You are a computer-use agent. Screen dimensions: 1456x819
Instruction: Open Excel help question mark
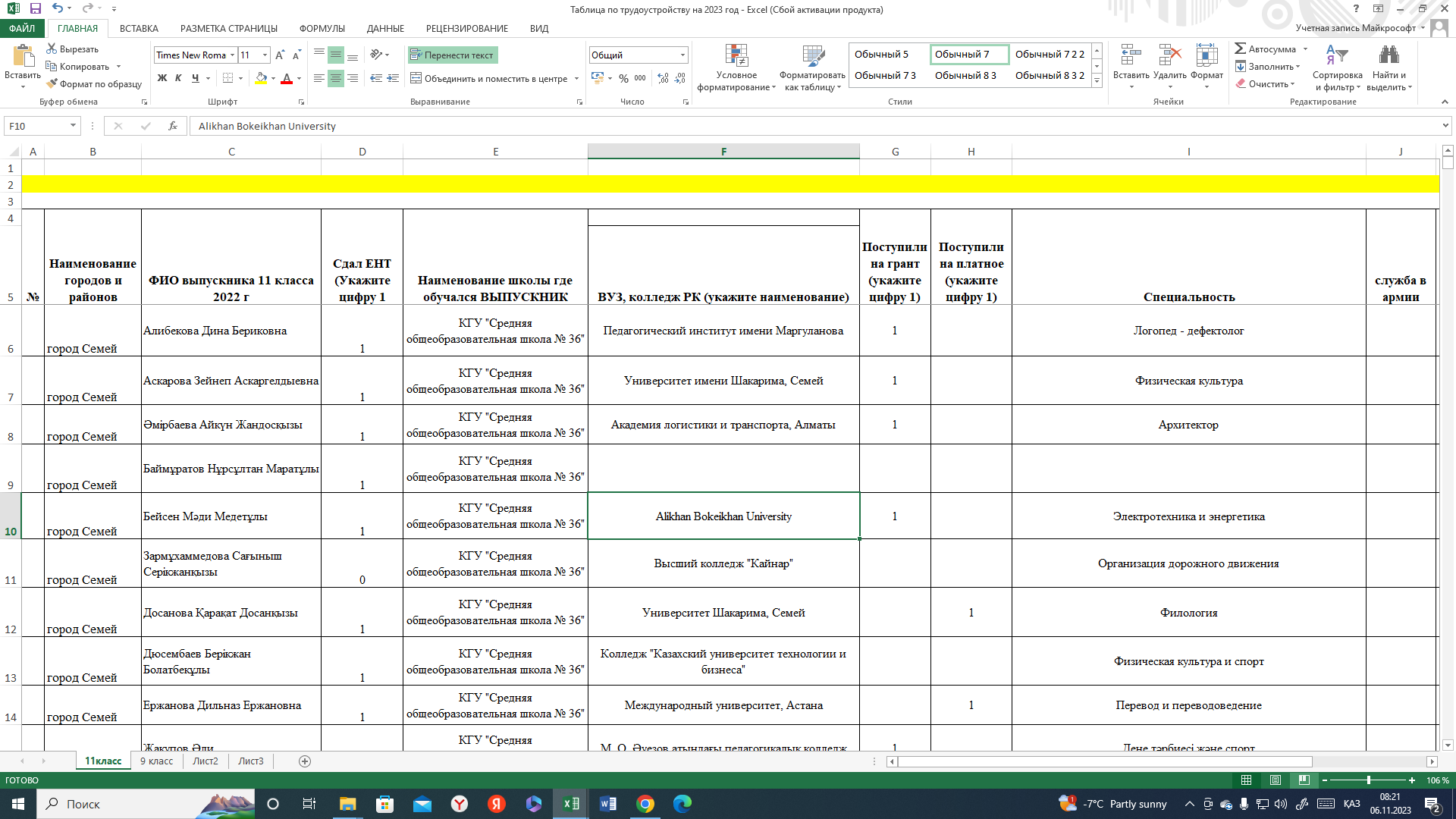tap(1357, 9)
